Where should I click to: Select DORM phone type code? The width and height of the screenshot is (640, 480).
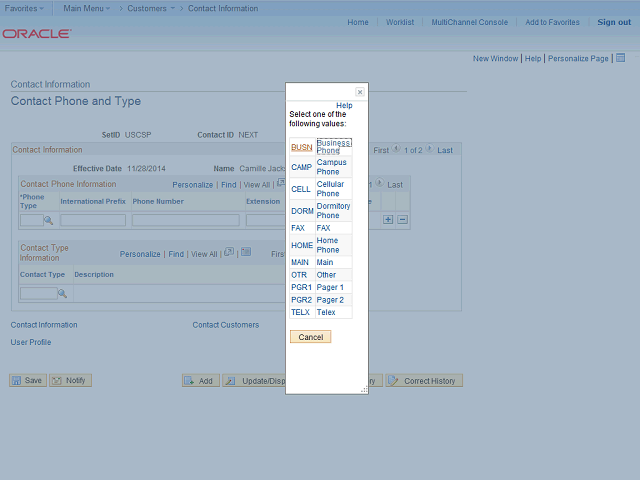tap(302, 211)
